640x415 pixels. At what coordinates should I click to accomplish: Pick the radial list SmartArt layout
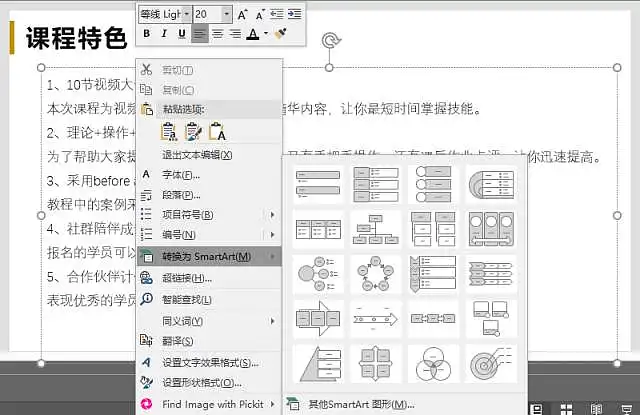[x=318, y=273]
